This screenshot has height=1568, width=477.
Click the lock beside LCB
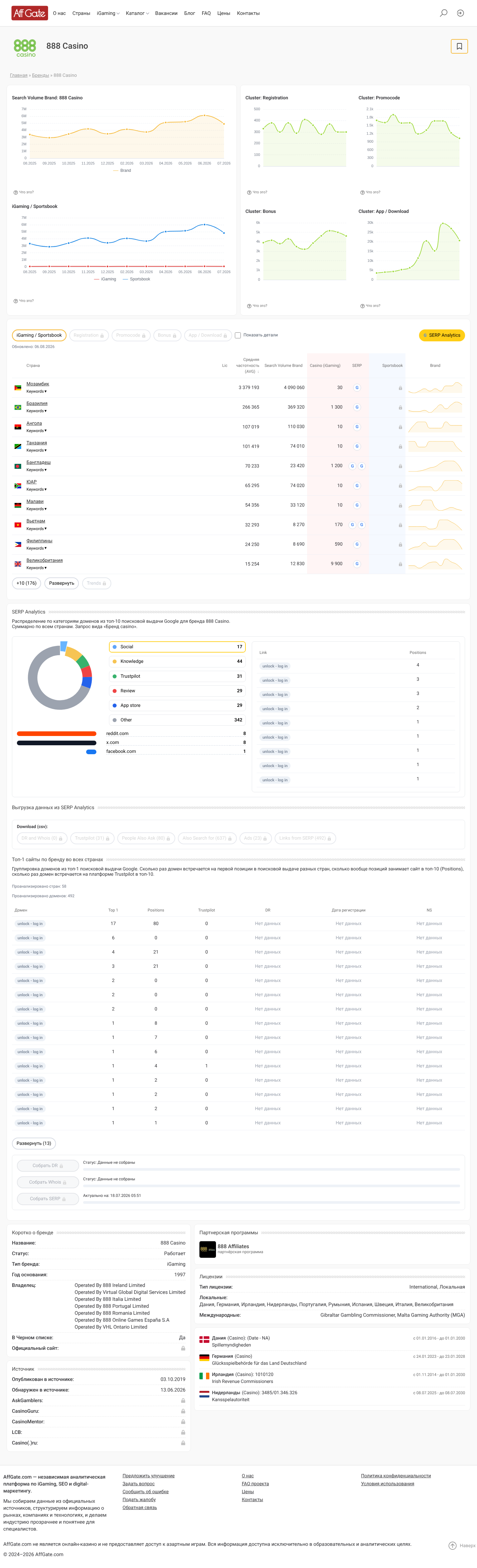pos(183,1432)
